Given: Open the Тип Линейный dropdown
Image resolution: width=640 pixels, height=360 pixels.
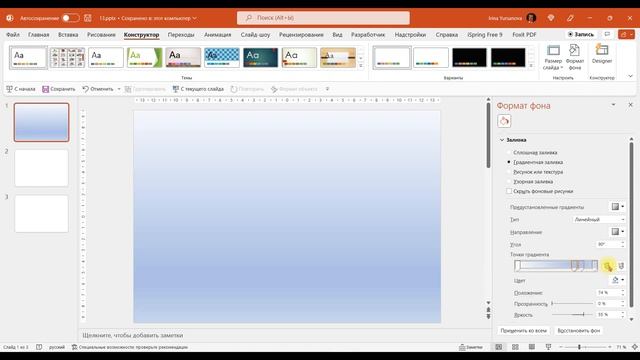Looking at the screenshot, I should click(x=599, y=220).
